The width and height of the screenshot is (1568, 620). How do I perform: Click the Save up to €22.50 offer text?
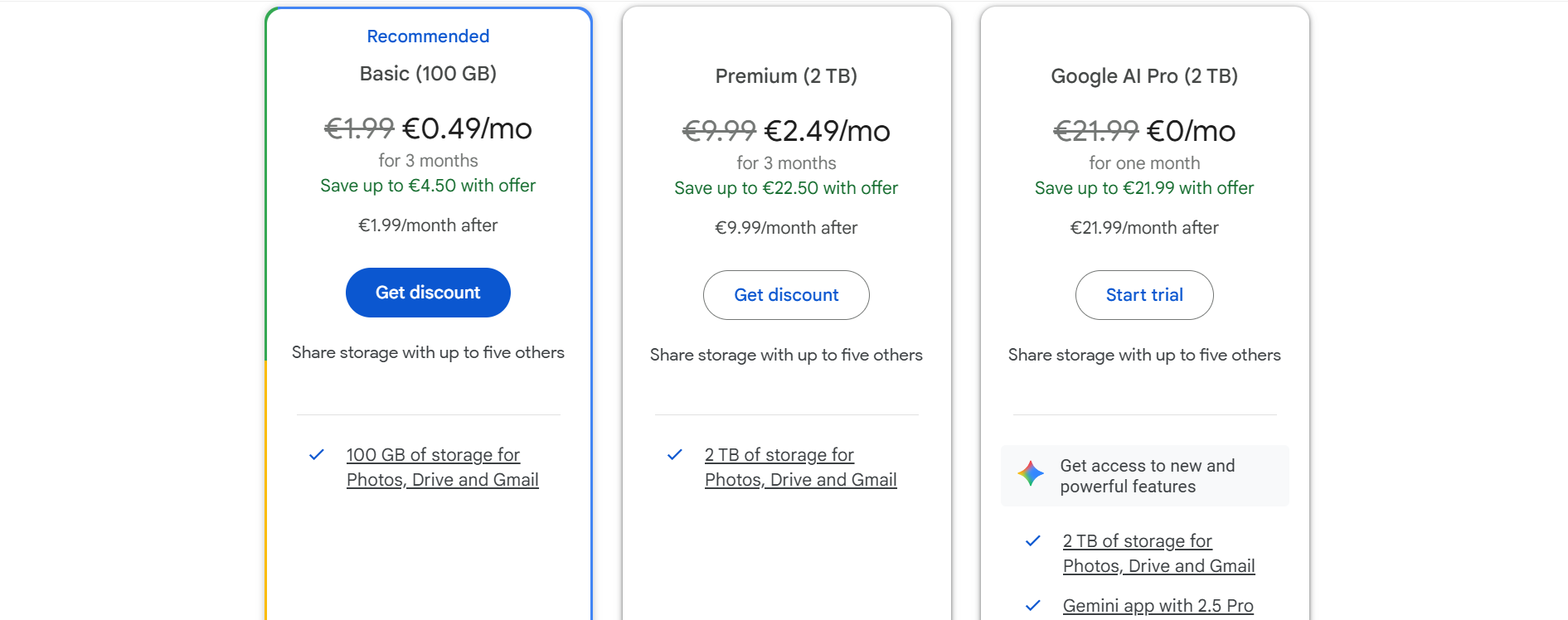[x=786, y=188]
